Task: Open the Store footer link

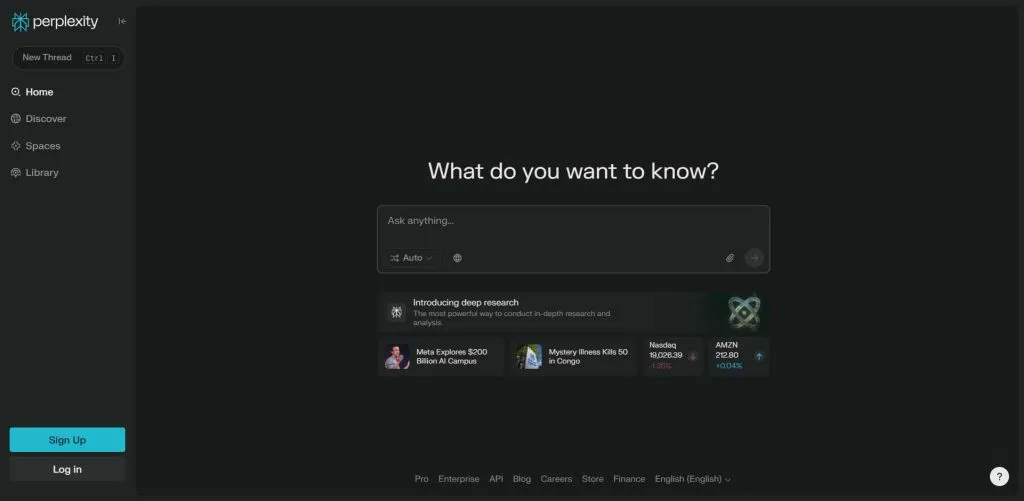Action: point(592,479)
